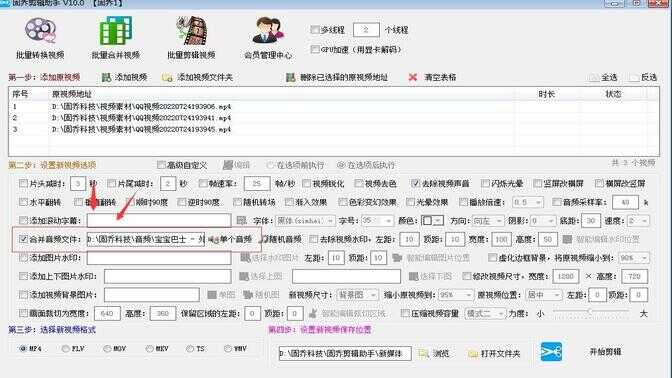Image resolution: width=672 pixels, height=378 pixels.
Task: Click the 浏览 browse button
Action: 434,354
